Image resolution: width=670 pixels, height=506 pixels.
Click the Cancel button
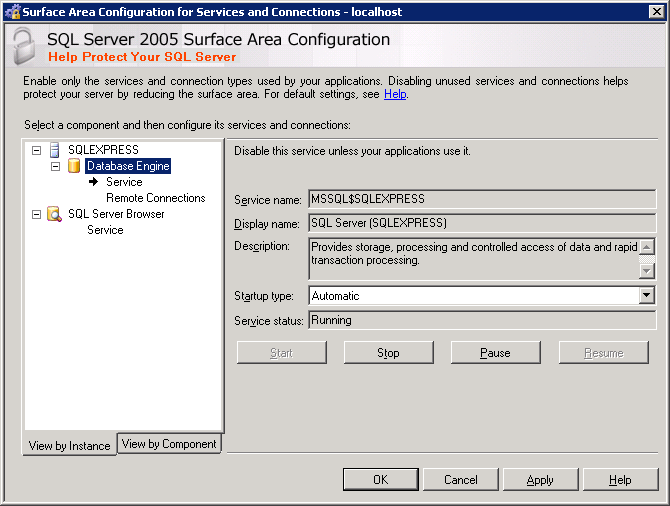(x=461, y=480)
